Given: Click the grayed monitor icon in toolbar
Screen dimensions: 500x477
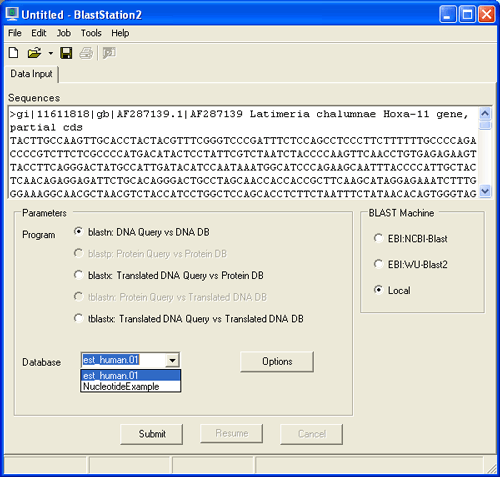Looking at the screenshot, I should coord(109,53).
